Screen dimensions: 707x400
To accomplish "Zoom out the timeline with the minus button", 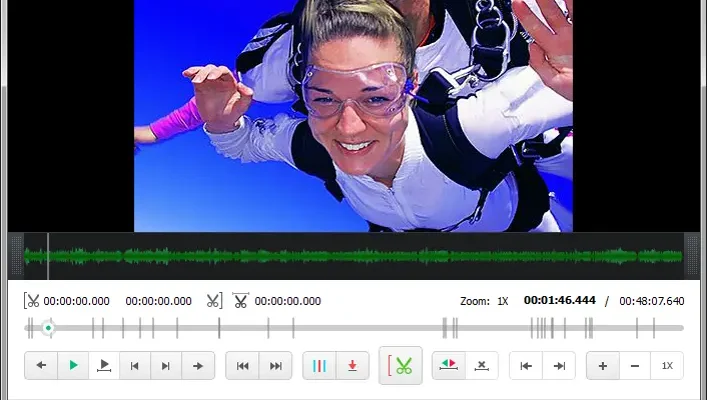I will click(635, 365).
